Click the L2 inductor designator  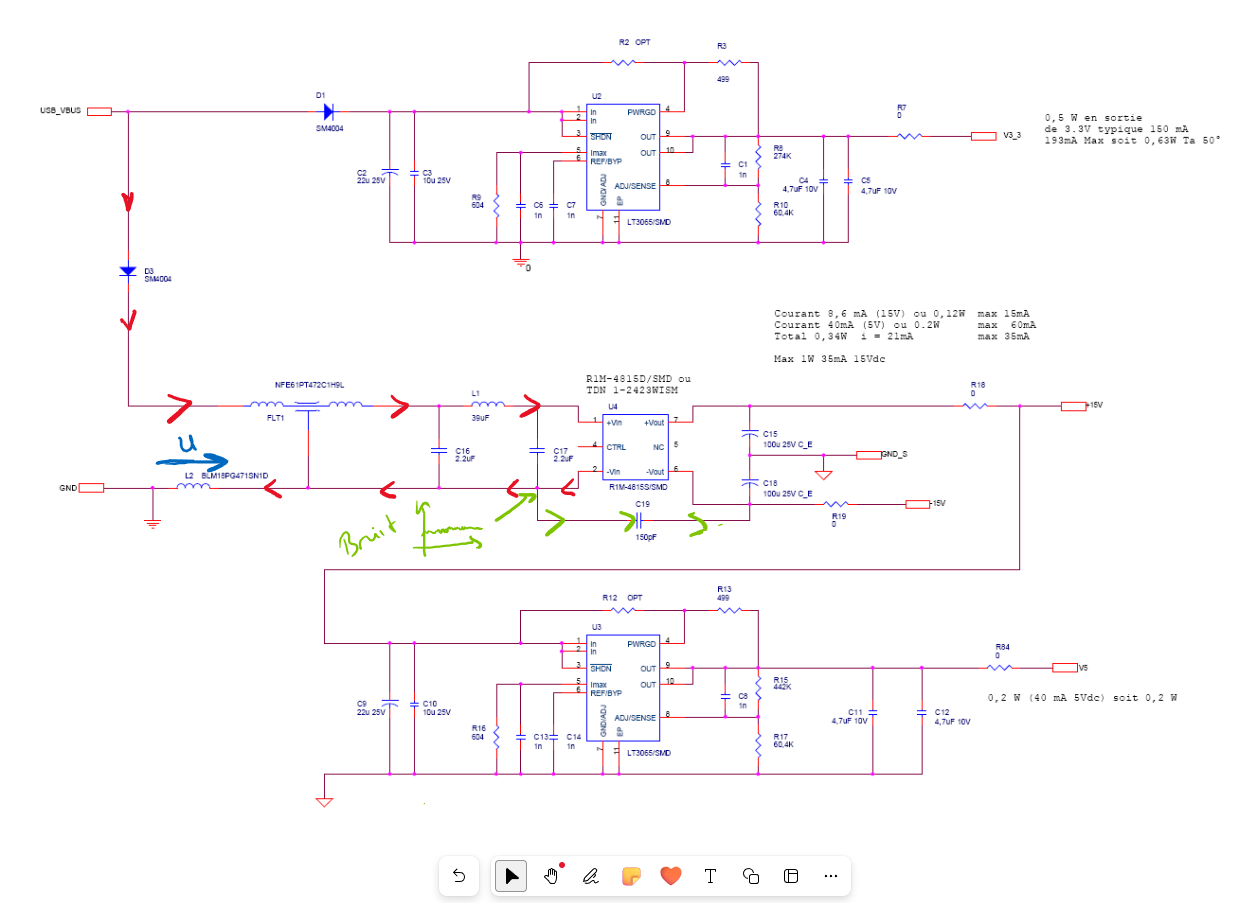click(x=189, y=475)
